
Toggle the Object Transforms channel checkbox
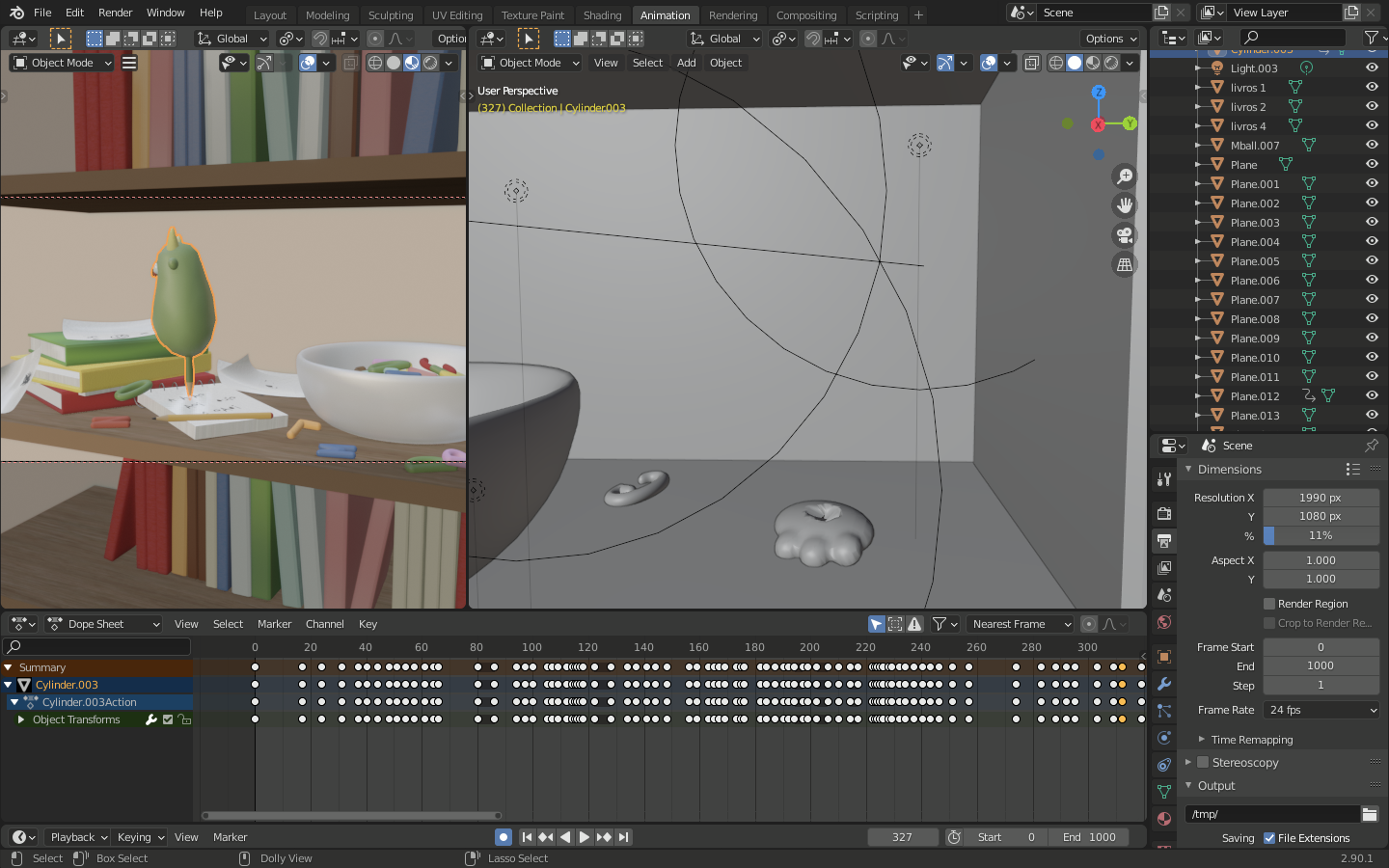(x=168, y=719)
